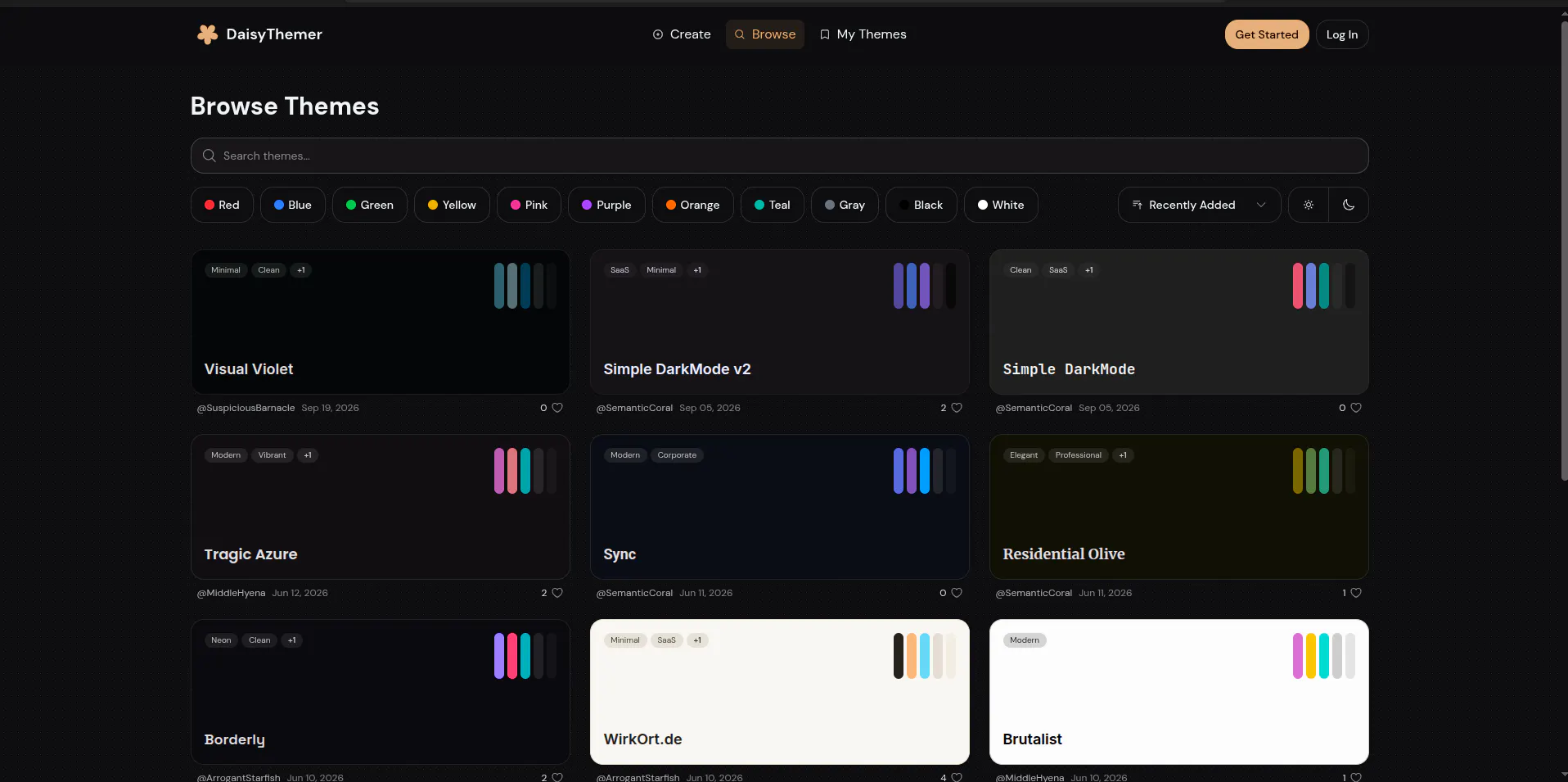The image size is (1568, 782).
Task: Open the Sync theme card
Action: point(780,507)
